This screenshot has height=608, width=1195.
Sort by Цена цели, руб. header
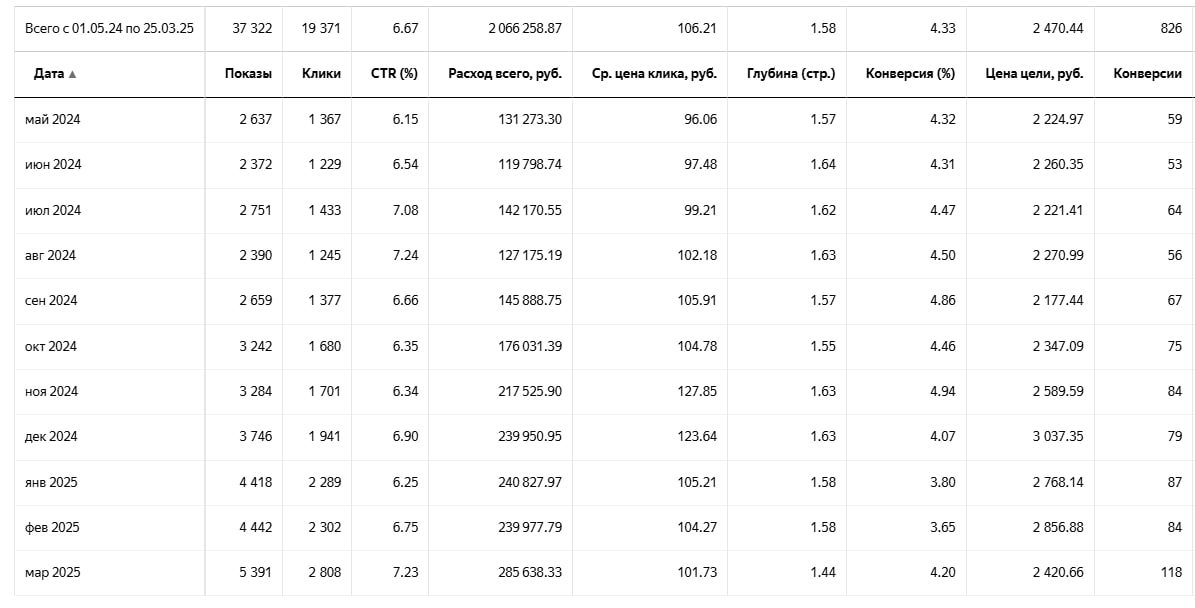[1034, 74]
